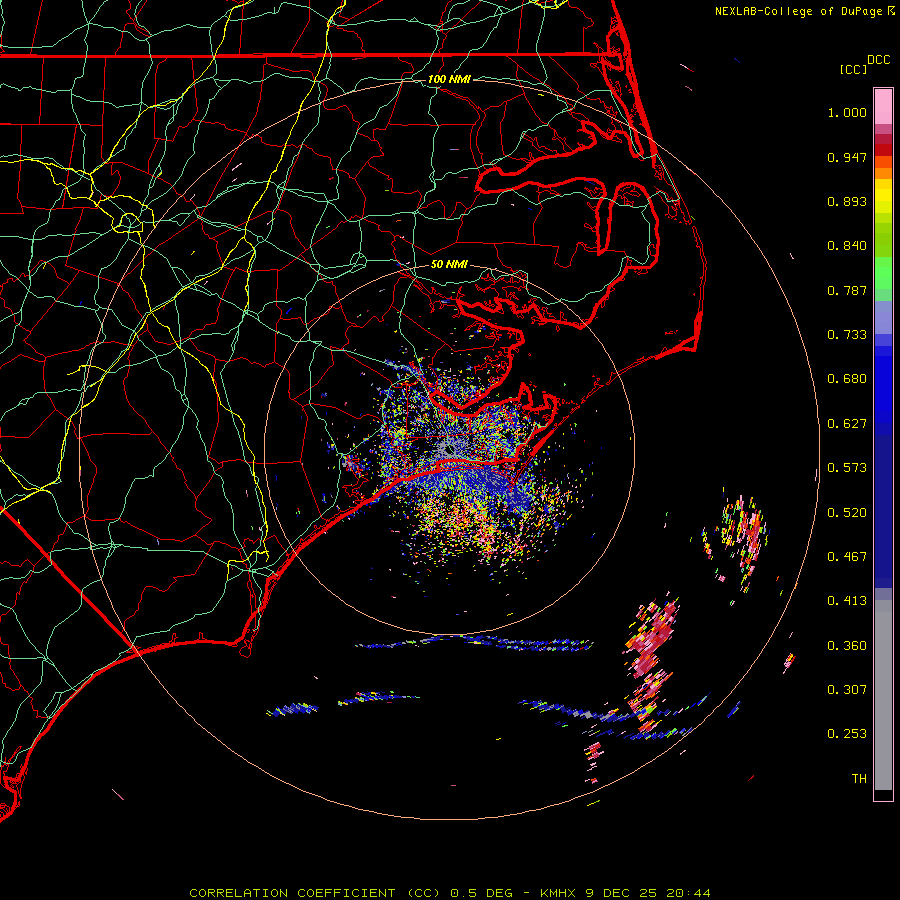This screenshot has height=900, width=900.
Task: Select the 0.307 scale value
Action: click(x=847, y=690)
